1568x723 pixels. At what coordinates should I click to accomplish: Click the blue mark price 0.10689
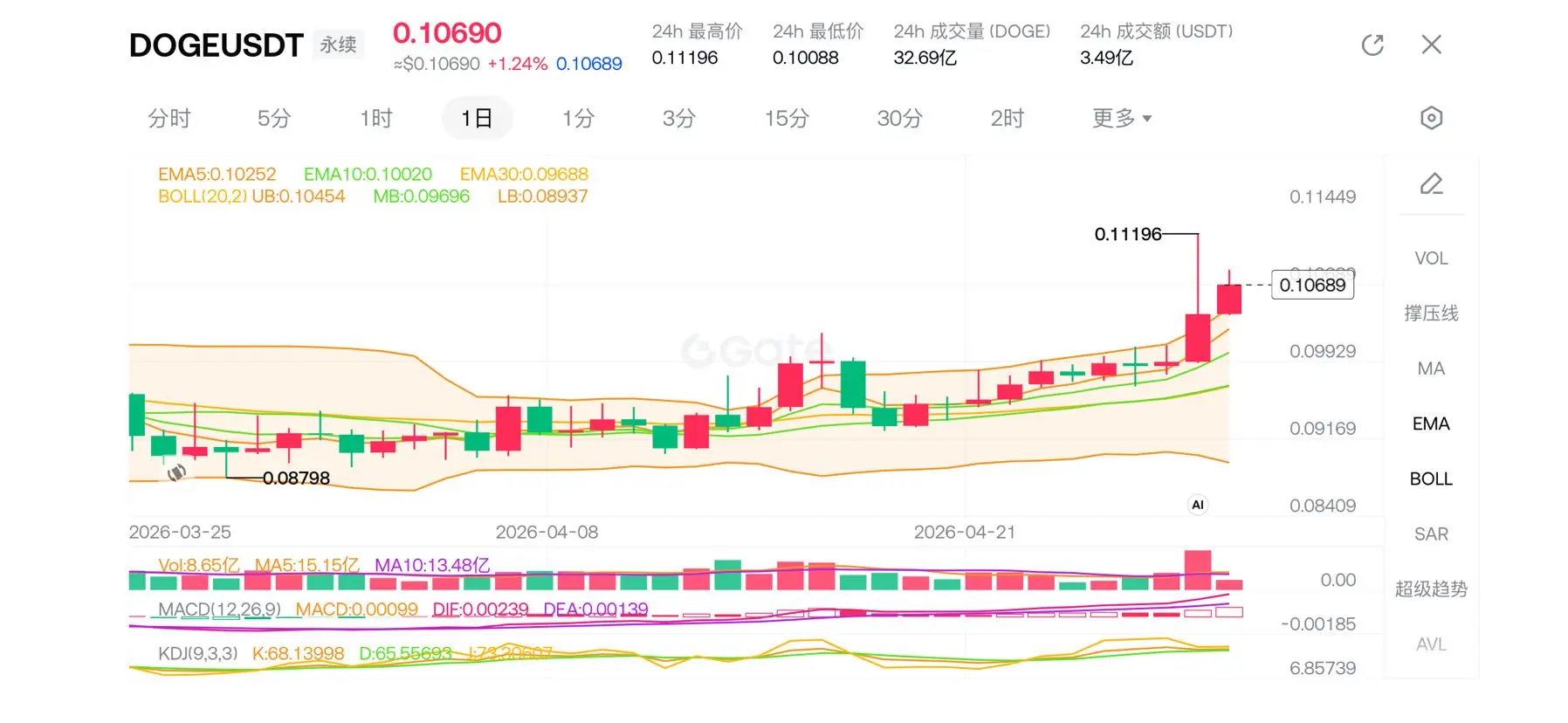coord(589,64)
